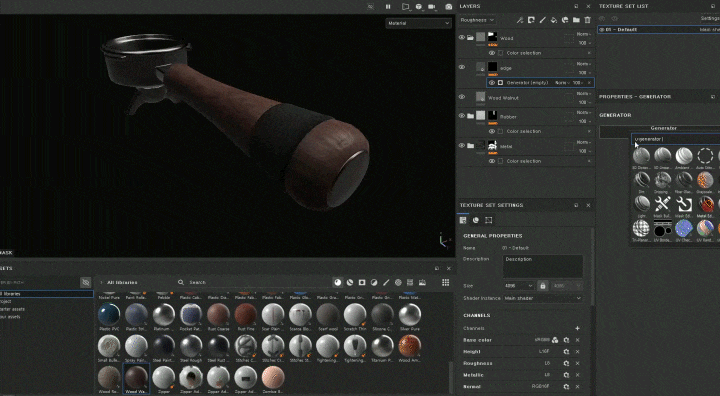The image size is (720, 396).
Task: Remove the Height channel with its X
Action: coord(578,352)
